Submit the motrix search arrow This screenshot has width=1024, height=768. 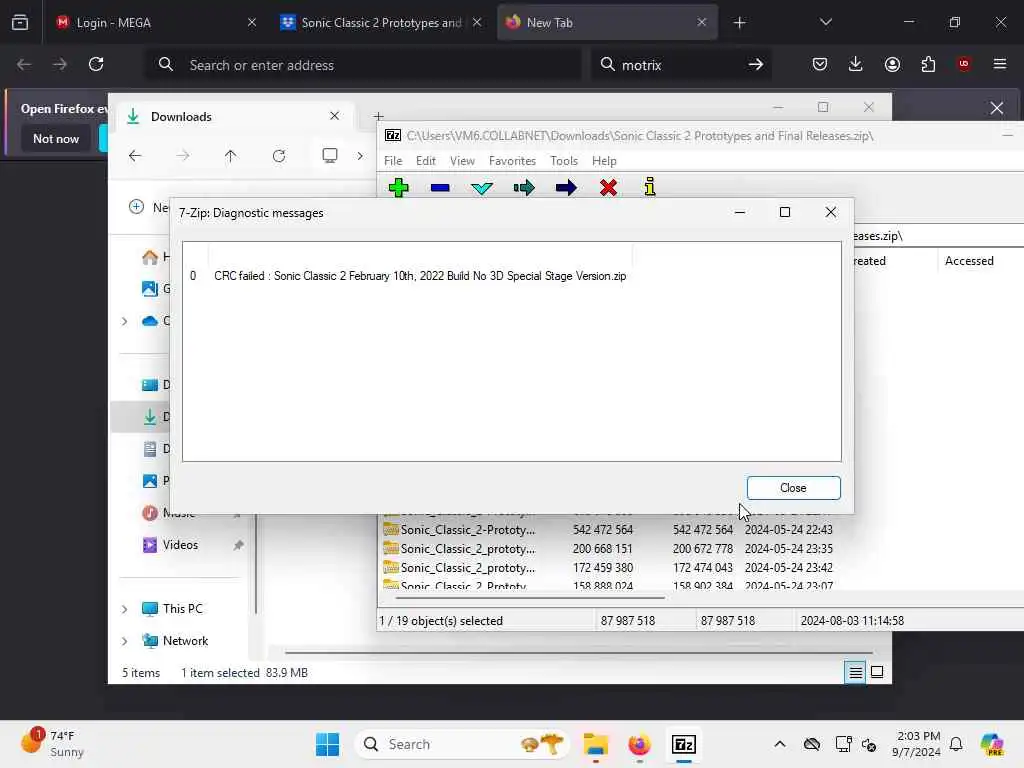pyautogui.click(x=756, y=64)
